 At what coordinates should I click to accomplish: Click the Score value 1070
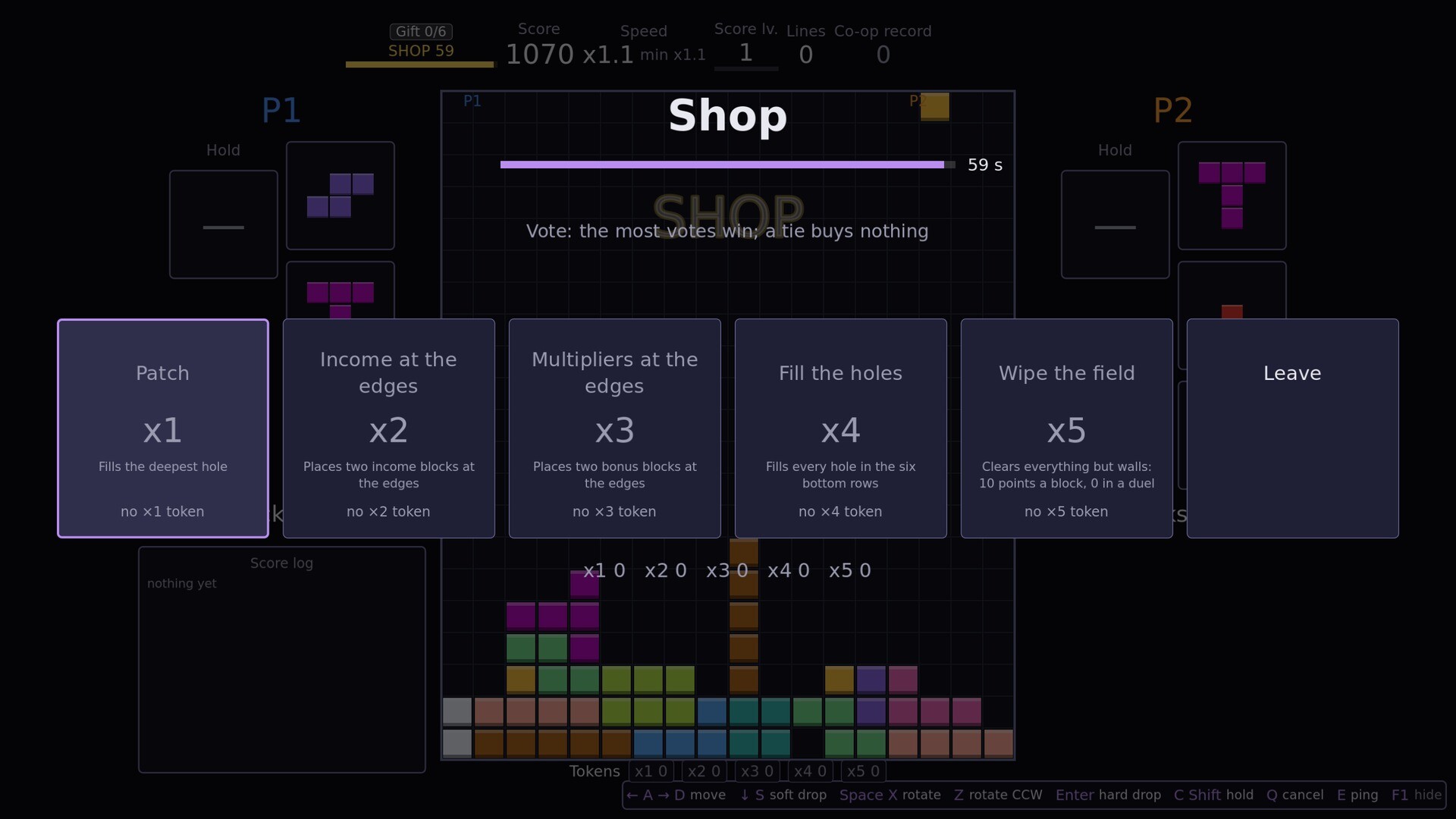coord(540,55)
